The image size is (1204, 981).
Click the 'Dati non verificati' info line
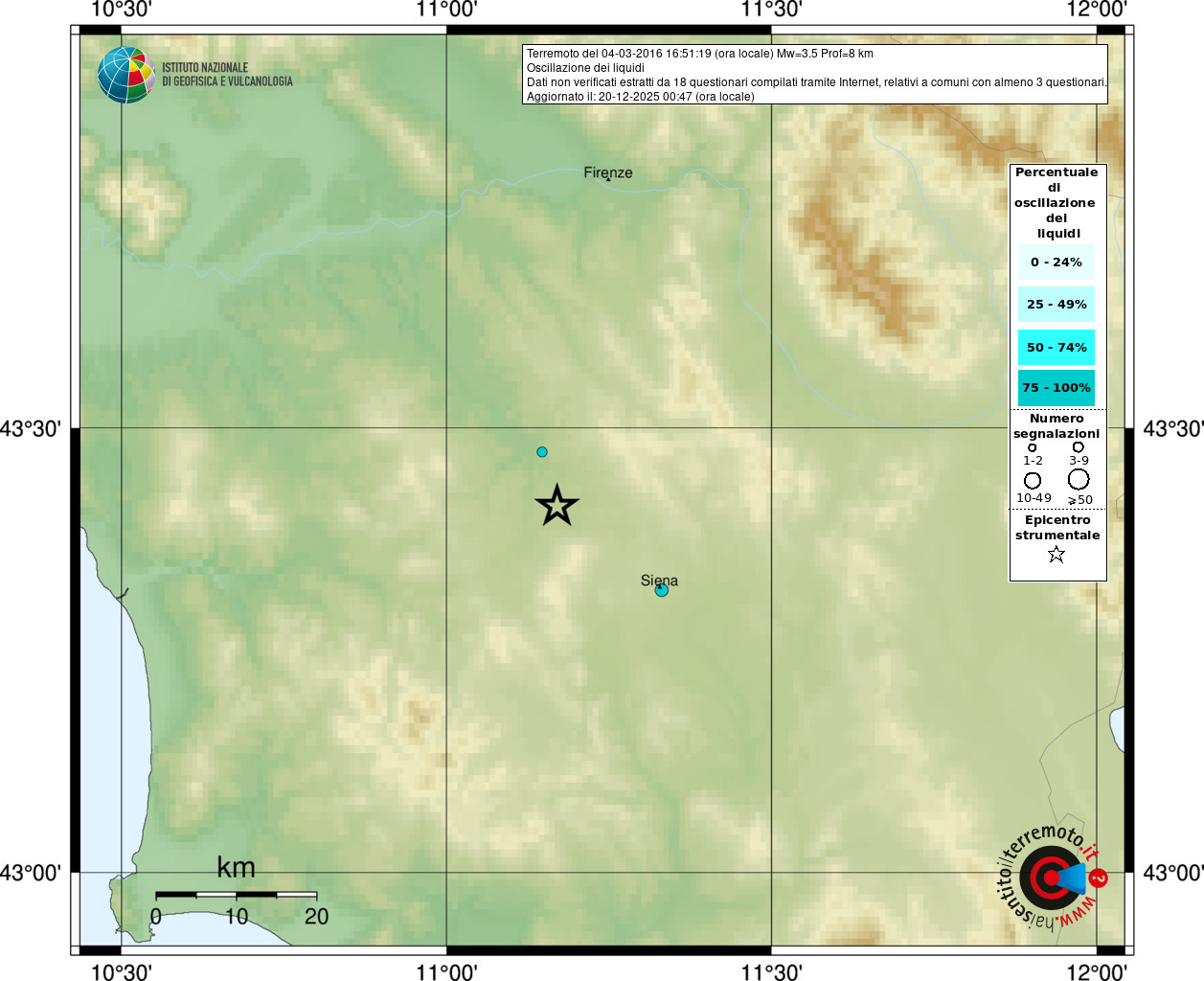click(x=816, y=82)
